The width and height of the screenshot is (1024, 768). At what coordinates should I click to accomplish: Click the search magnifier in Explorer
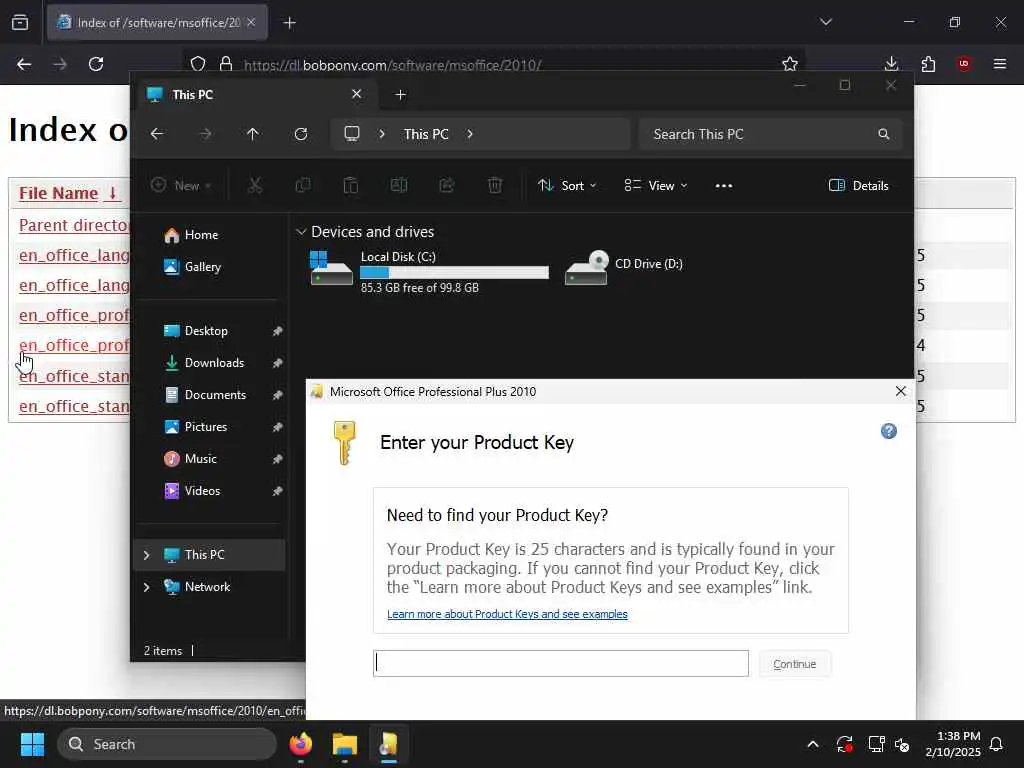[x=884, y=134]
